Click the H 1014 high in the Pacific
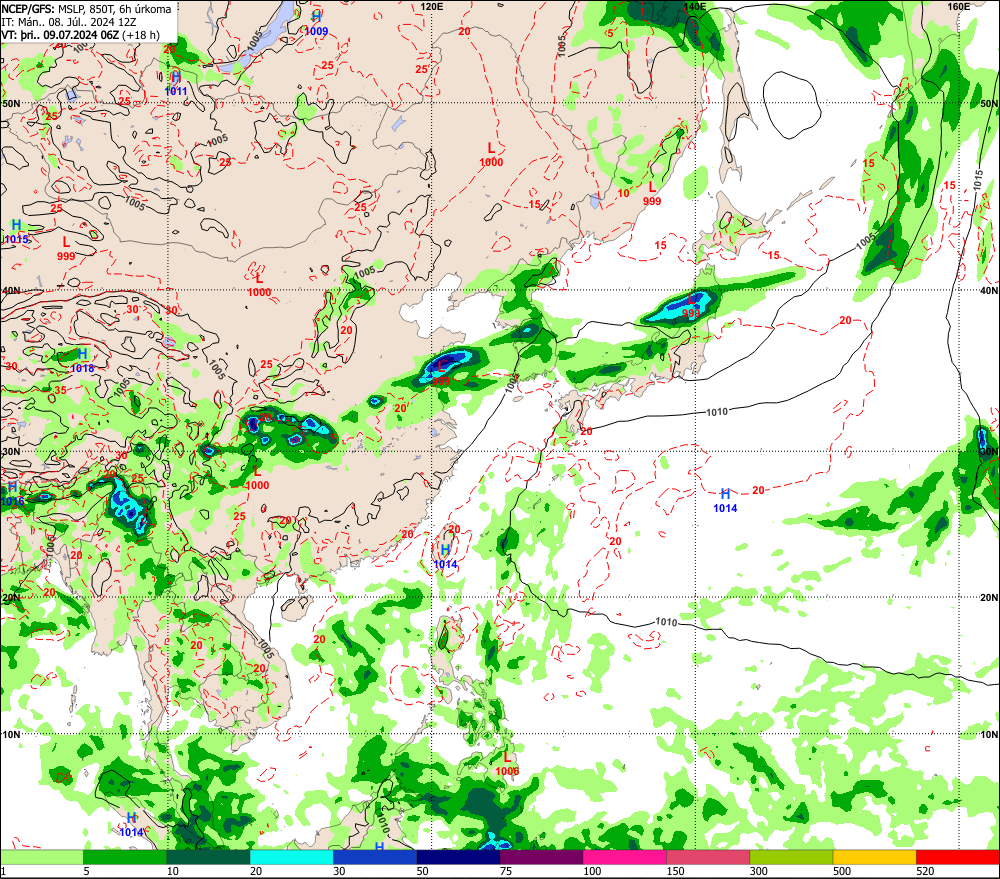The height and width of the screenshot is (879, 1000). (725, 501)
